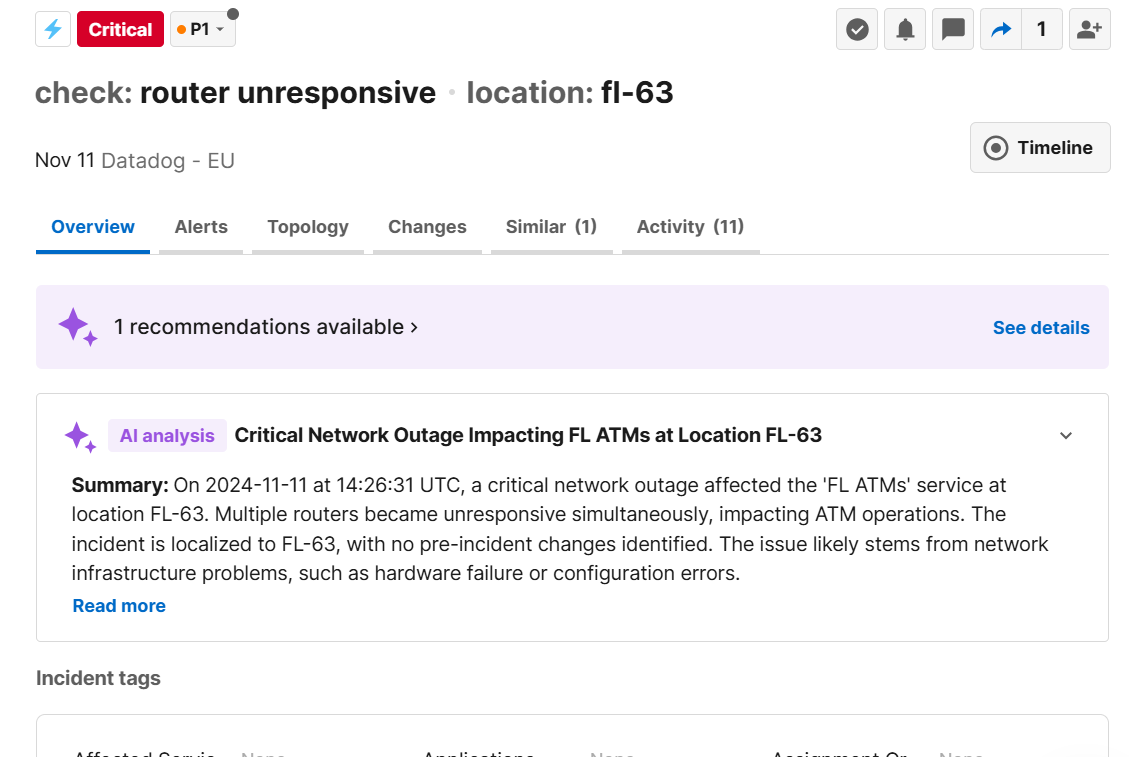Switch to the Topology tab
1129x757 pixels.
[307, 227]
